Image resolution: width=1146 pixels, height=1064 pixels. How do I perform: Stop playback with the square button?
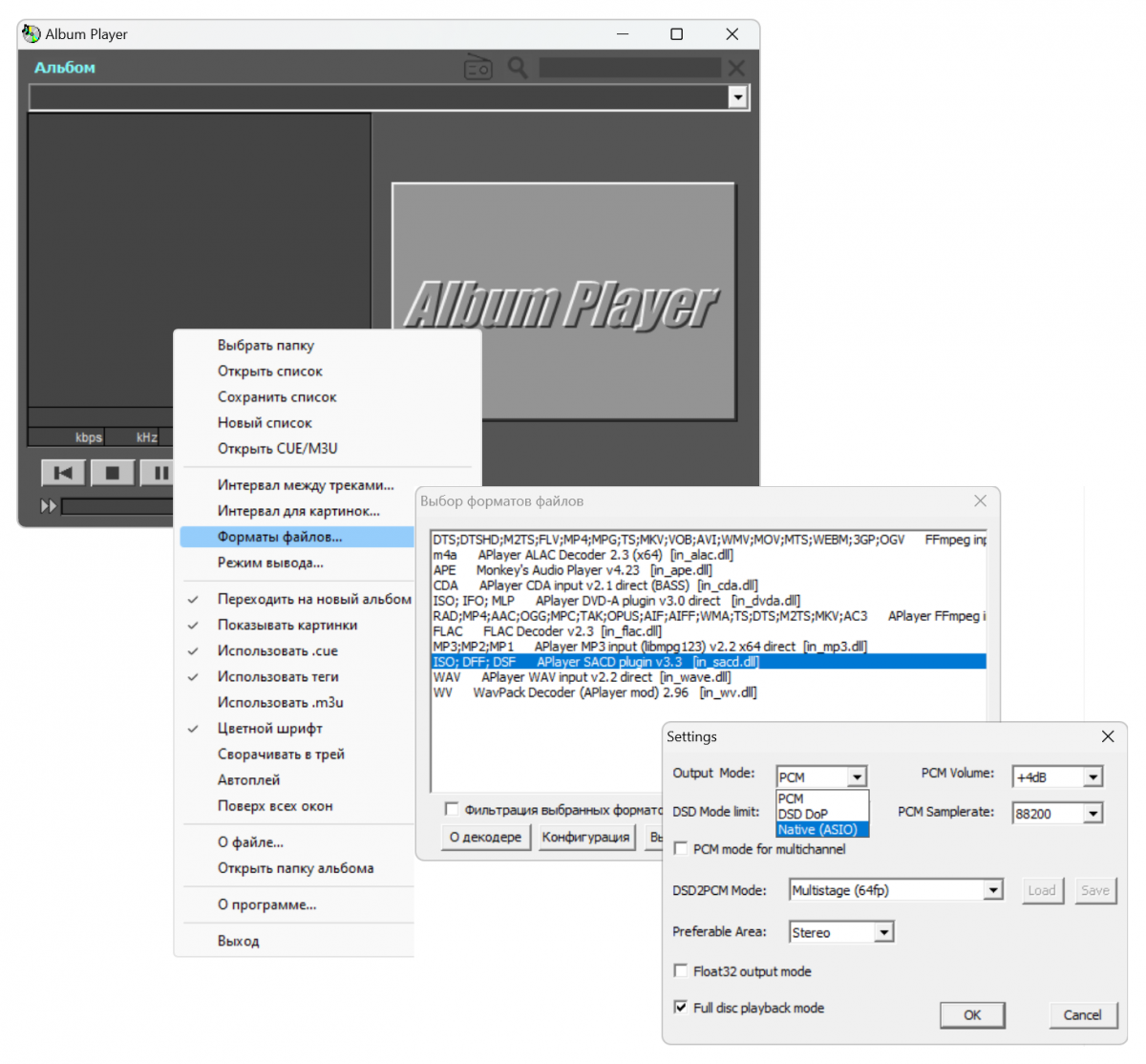(113, 473)
